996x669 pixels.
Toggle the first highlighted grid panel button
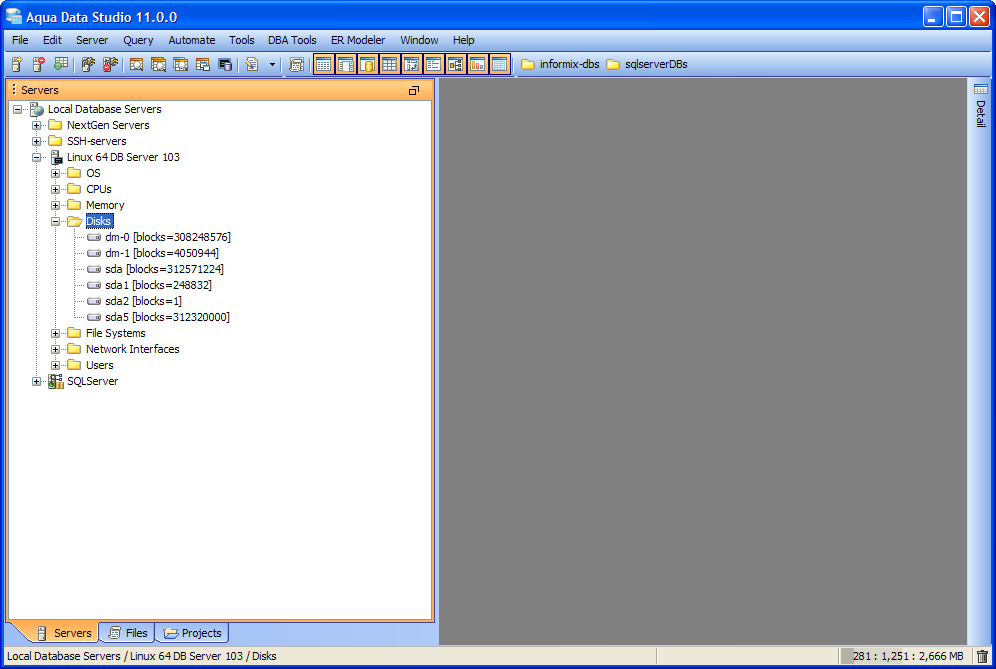pyautogui.click(x=323, y=64)
